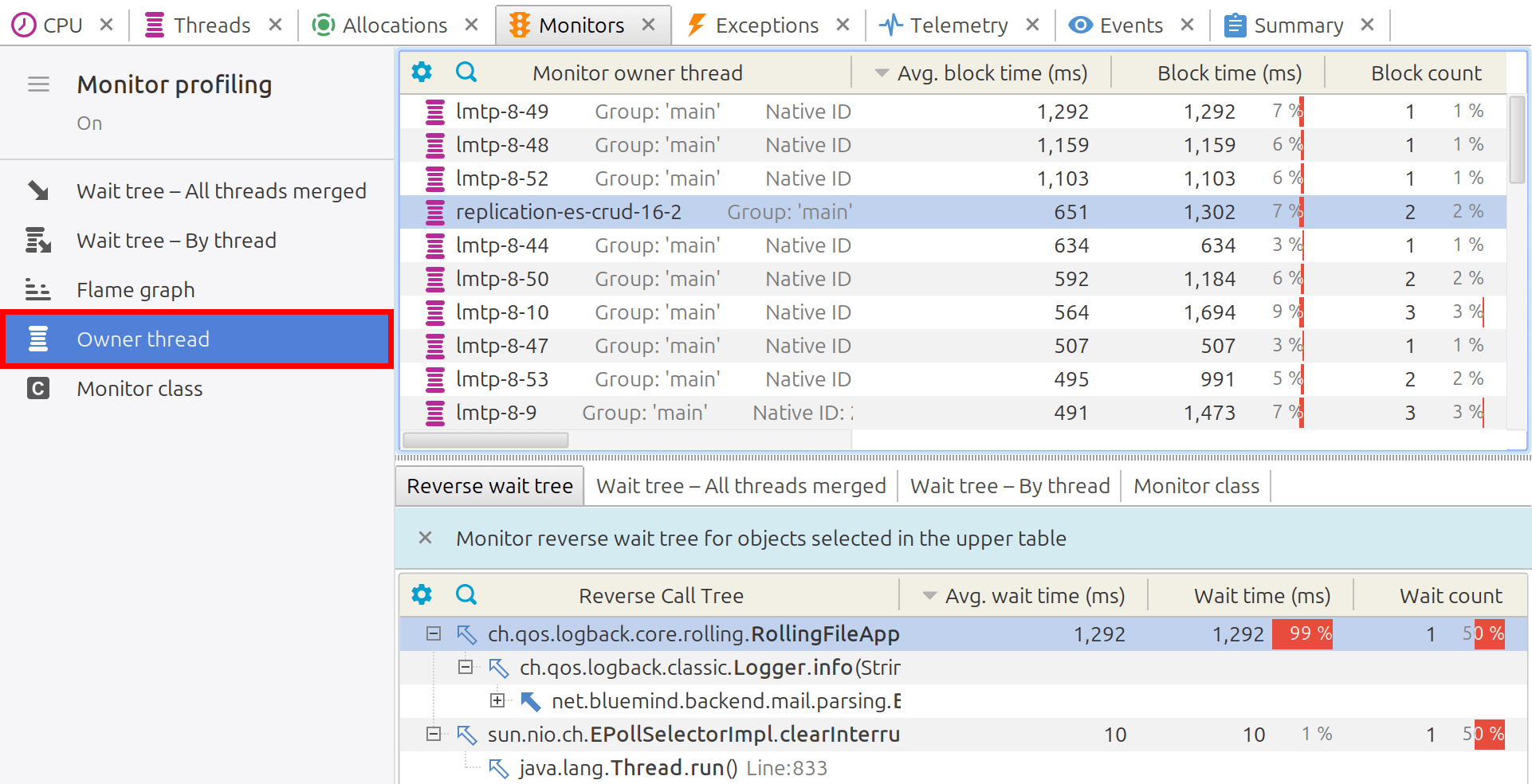Sort by Avg. block time (ms) column

[981, 73]
